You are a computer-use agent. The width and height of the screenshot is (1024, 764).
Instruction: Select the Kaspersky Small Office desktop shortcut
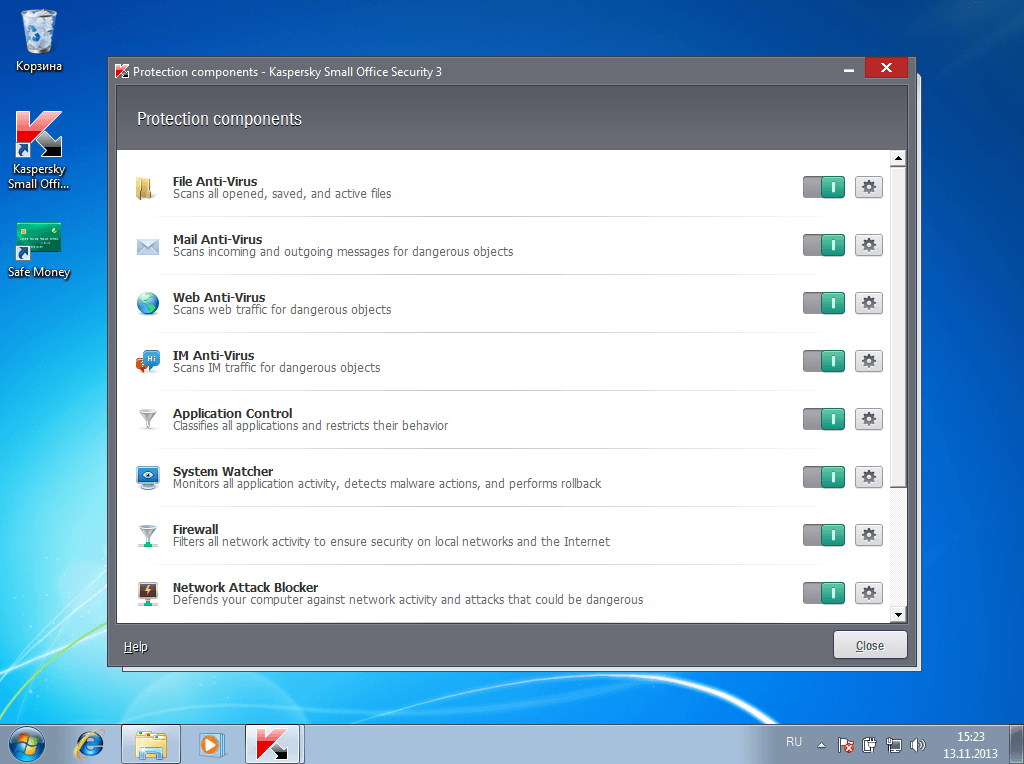point(39,151)
